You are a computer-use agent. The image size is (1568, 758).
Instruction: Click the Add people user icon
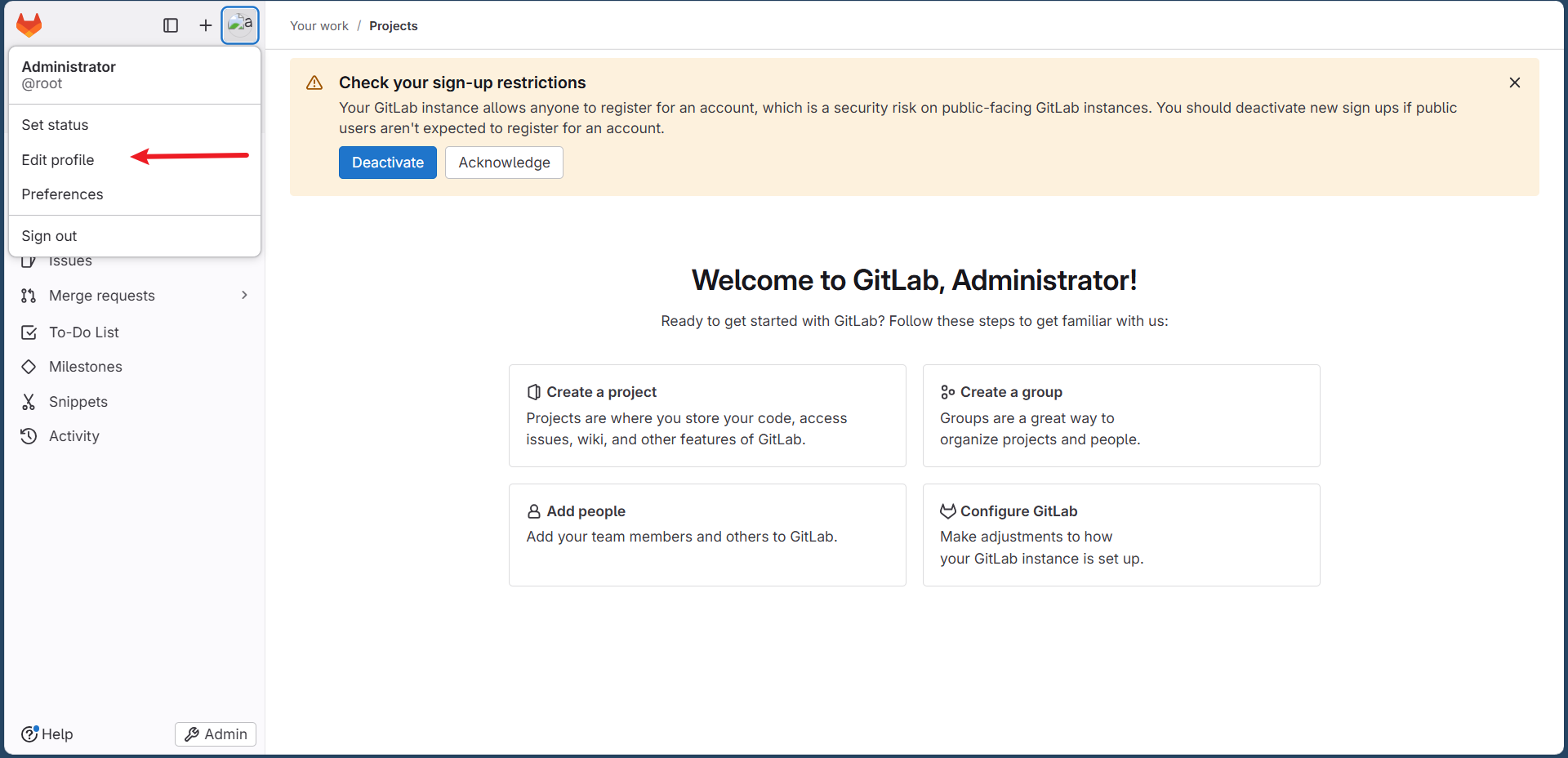(534, 511)
